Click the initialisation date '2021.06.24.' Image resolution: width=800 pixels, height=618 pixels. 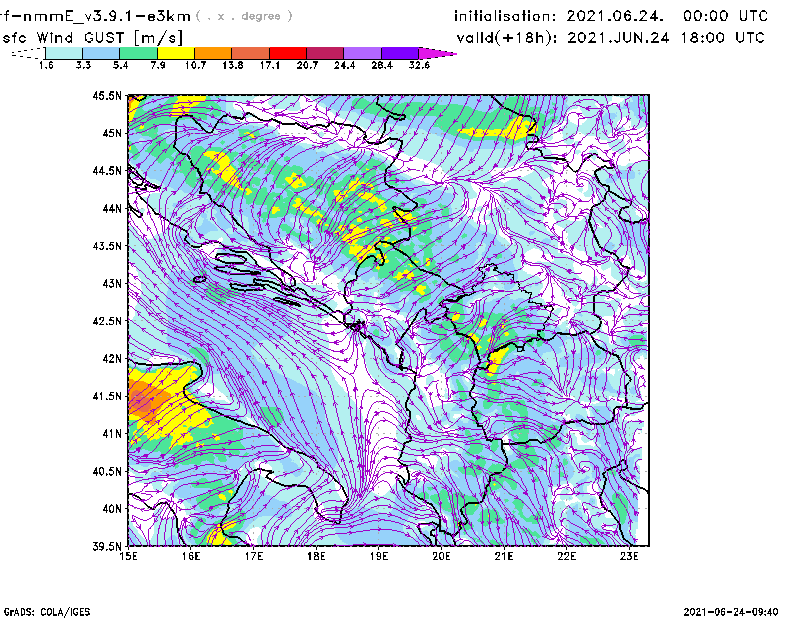(615, 16)
